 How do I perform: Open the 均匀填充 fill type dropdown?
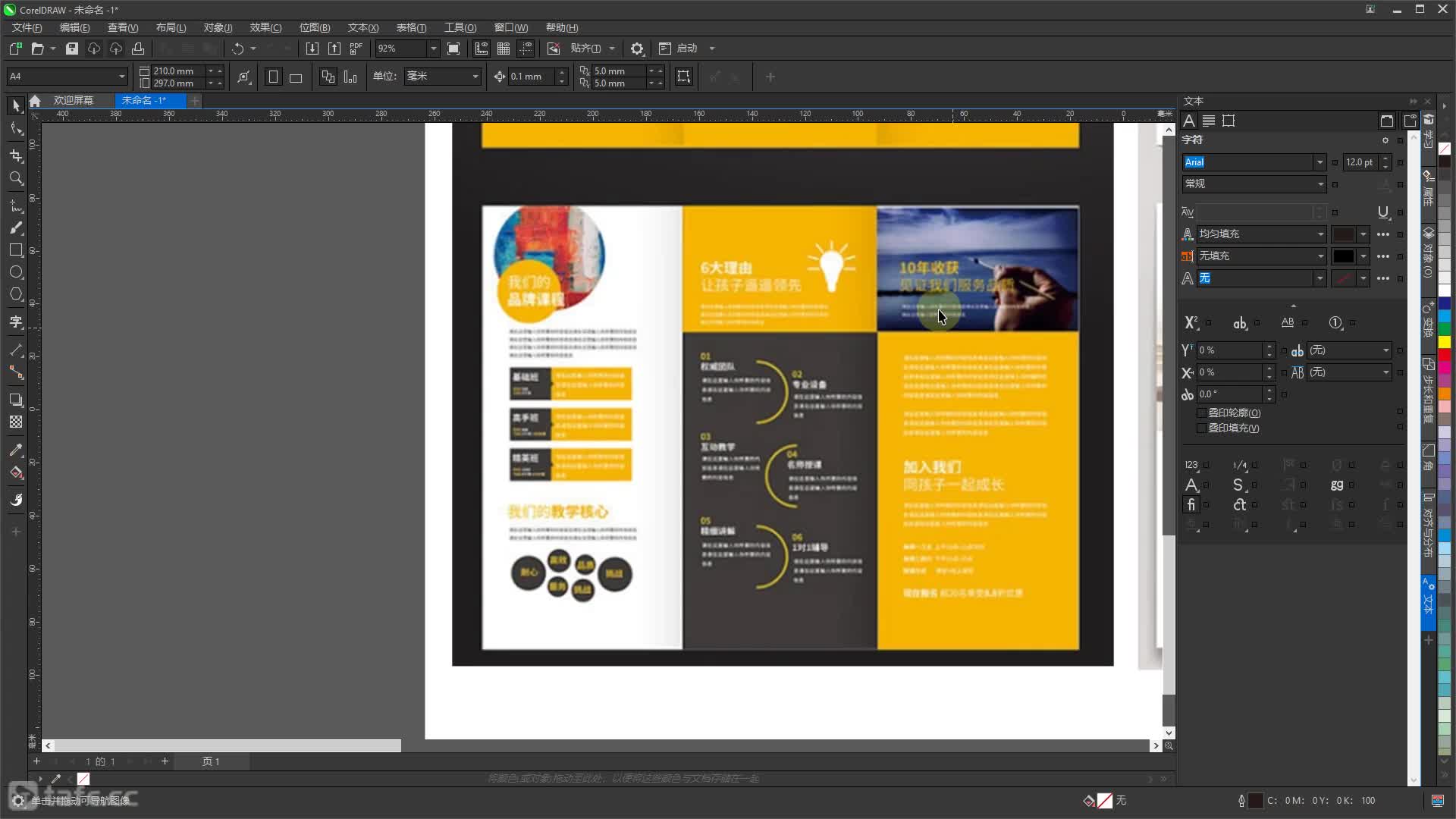(x=1319, y=234)
